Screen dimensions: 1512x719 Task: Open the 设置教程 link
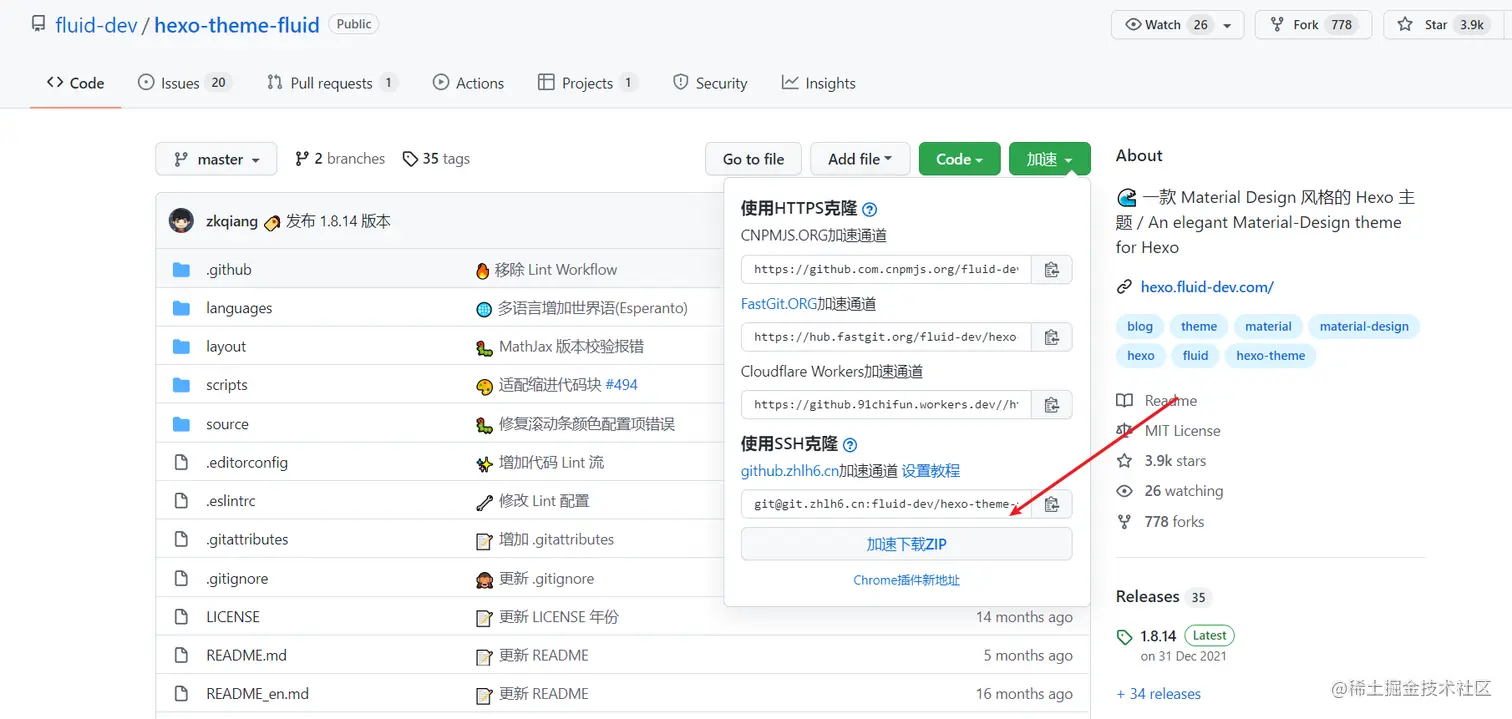[x=931, y=471]
